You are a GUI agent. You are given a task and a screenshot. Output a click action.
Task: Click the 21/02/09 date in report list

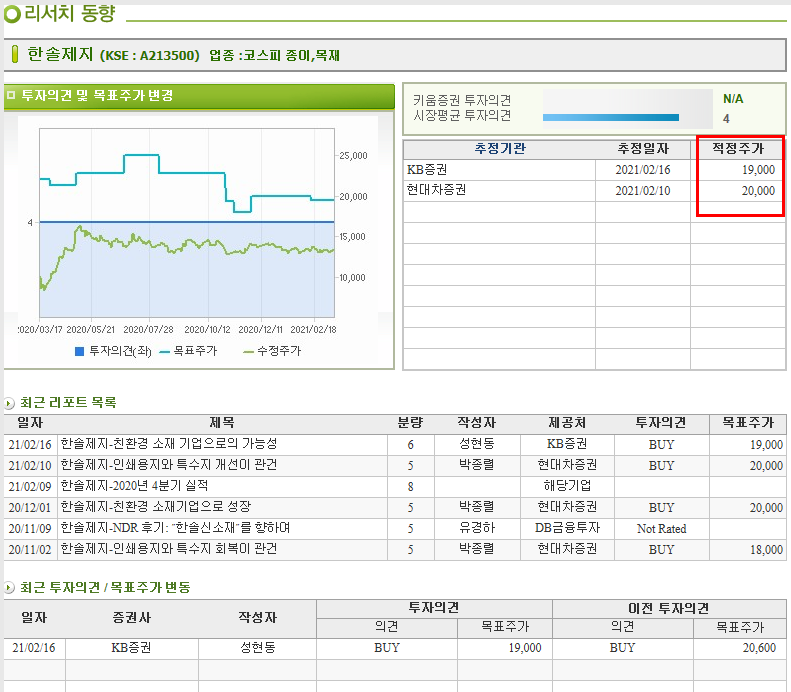click(x=30, y=487)
